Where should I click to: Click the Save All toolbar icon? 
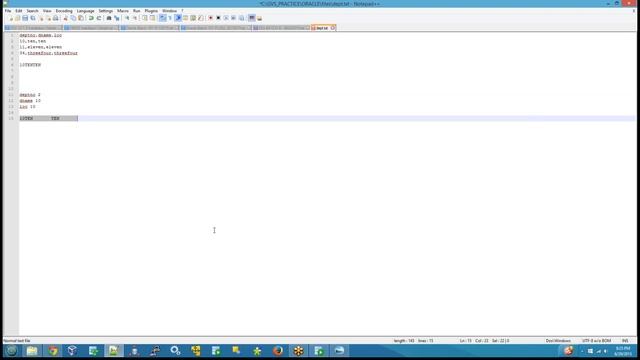pos(33,18)
